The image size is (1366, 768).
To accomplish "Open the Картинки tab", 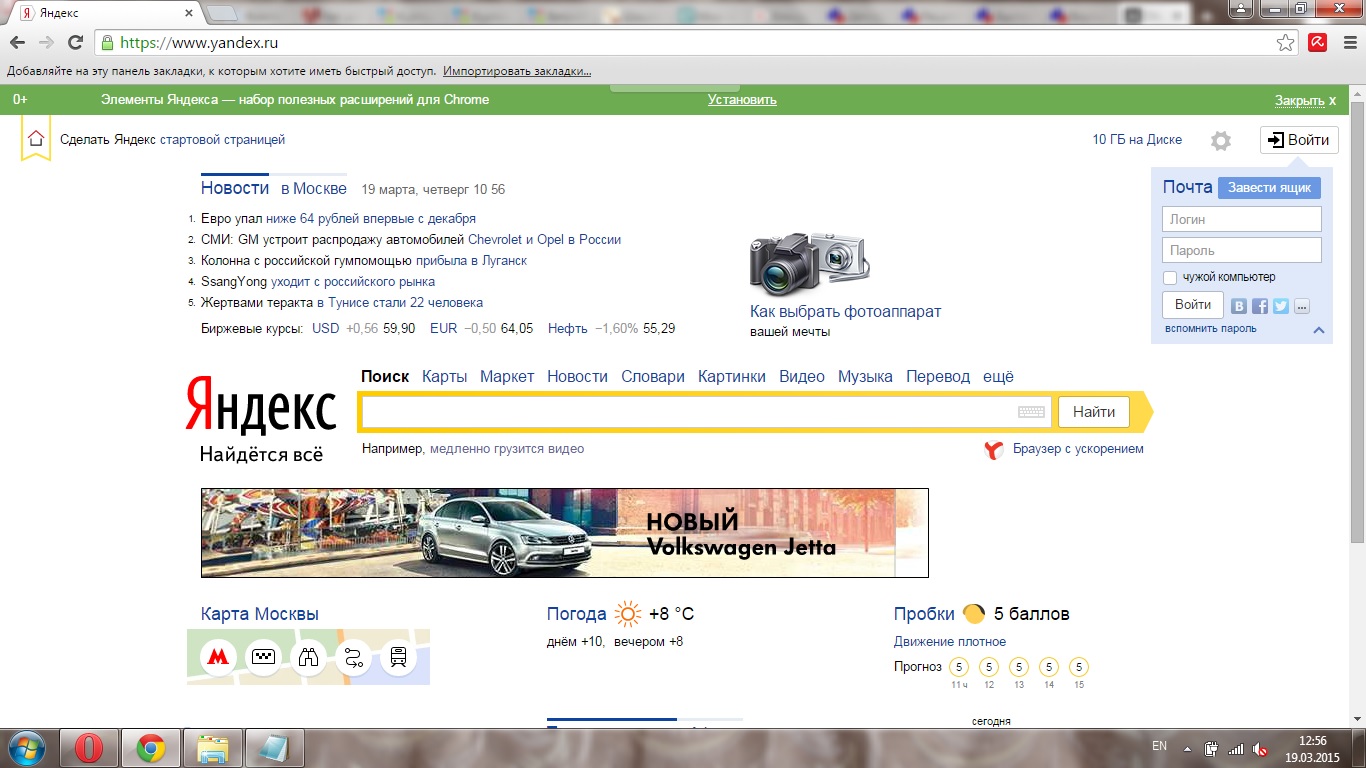I will (732, 377).
